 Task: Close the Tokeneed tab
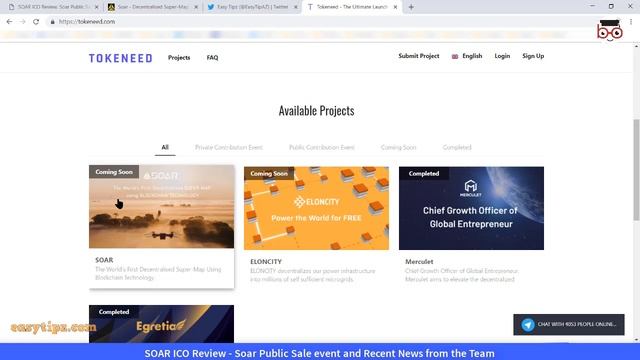click(x=395, y=7)
